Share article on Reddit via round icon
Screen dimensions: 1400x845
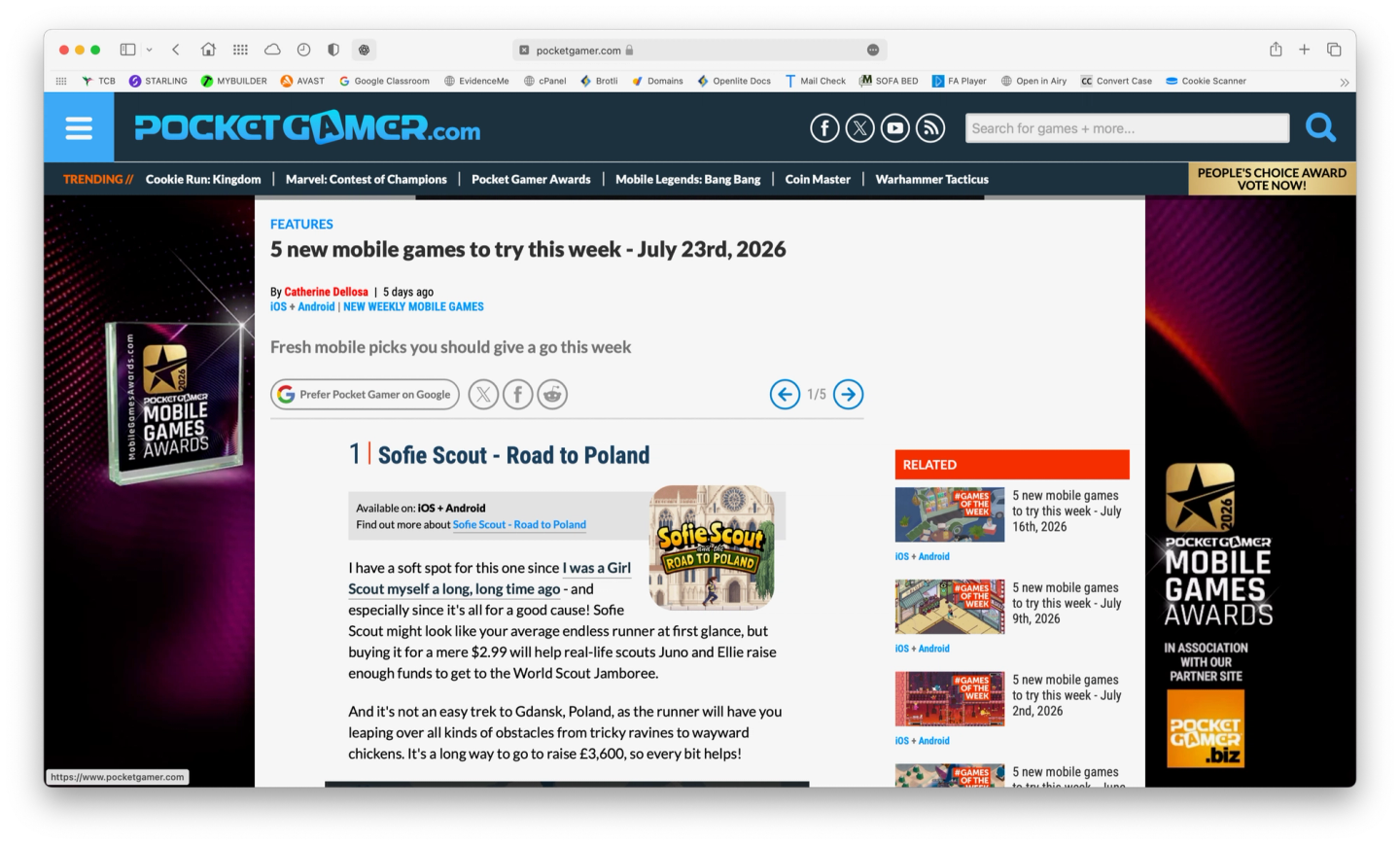click(552, 394)
